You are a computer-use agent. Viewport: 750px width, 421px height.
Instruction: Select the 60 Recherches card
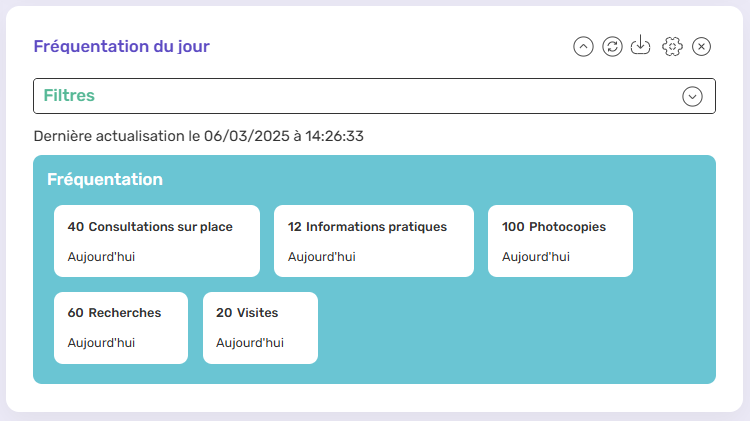click(120, 327)
